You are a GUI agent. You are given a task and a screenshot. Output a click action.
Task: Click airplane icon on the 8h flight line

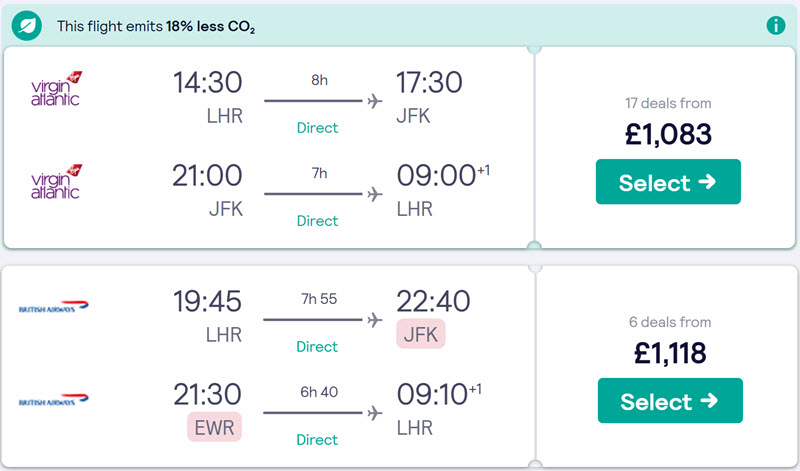click(x=375, y=101)
